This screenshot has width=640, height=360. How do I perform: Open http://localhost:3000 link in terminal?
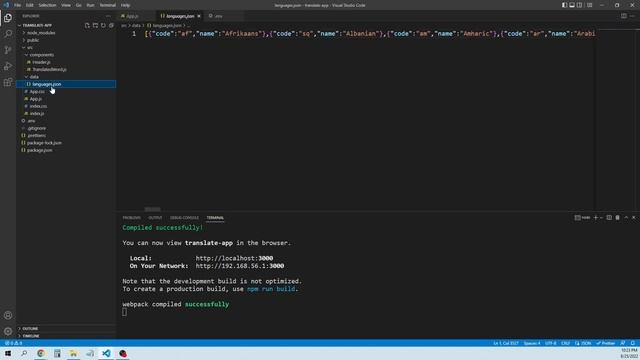234,258
